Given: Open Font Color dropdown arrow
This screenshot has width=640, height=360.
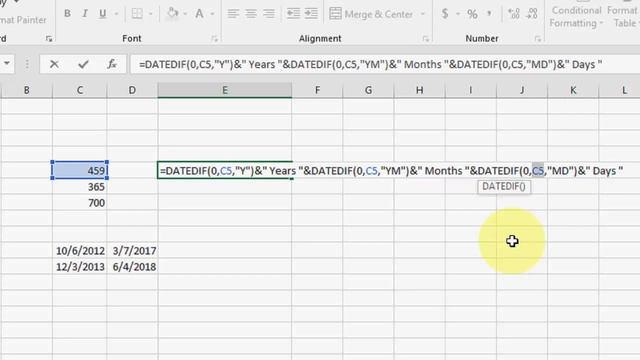Looking at the screenshot, I should [212, 14].
